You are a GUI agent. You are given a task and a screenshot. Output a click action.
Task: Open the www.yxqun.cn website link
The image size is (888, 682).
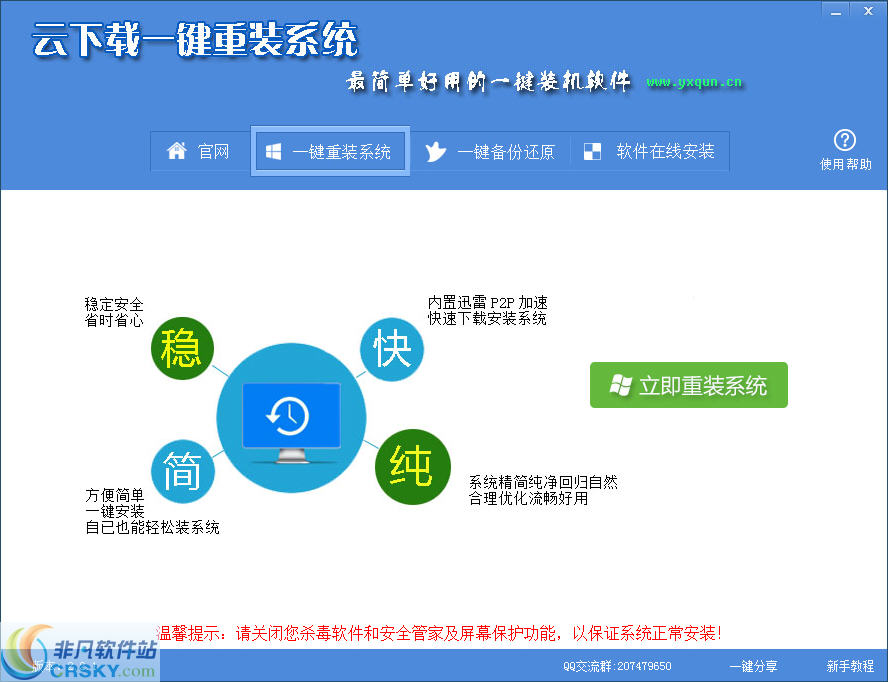click(695, 83)
